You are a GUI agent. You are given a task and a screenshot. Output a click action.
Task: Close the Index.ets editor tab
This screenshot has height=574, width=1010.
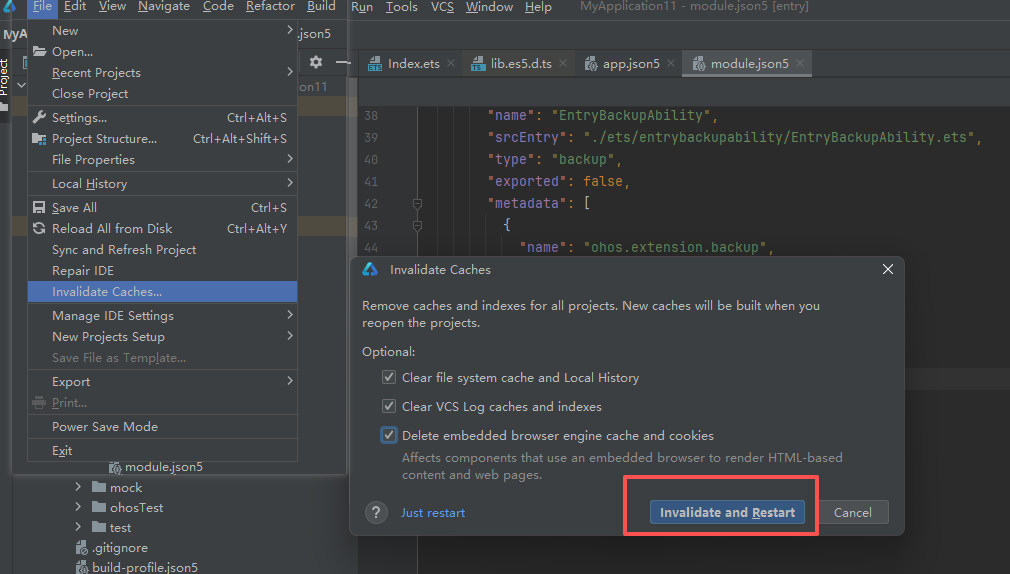[x=451, y=63]
